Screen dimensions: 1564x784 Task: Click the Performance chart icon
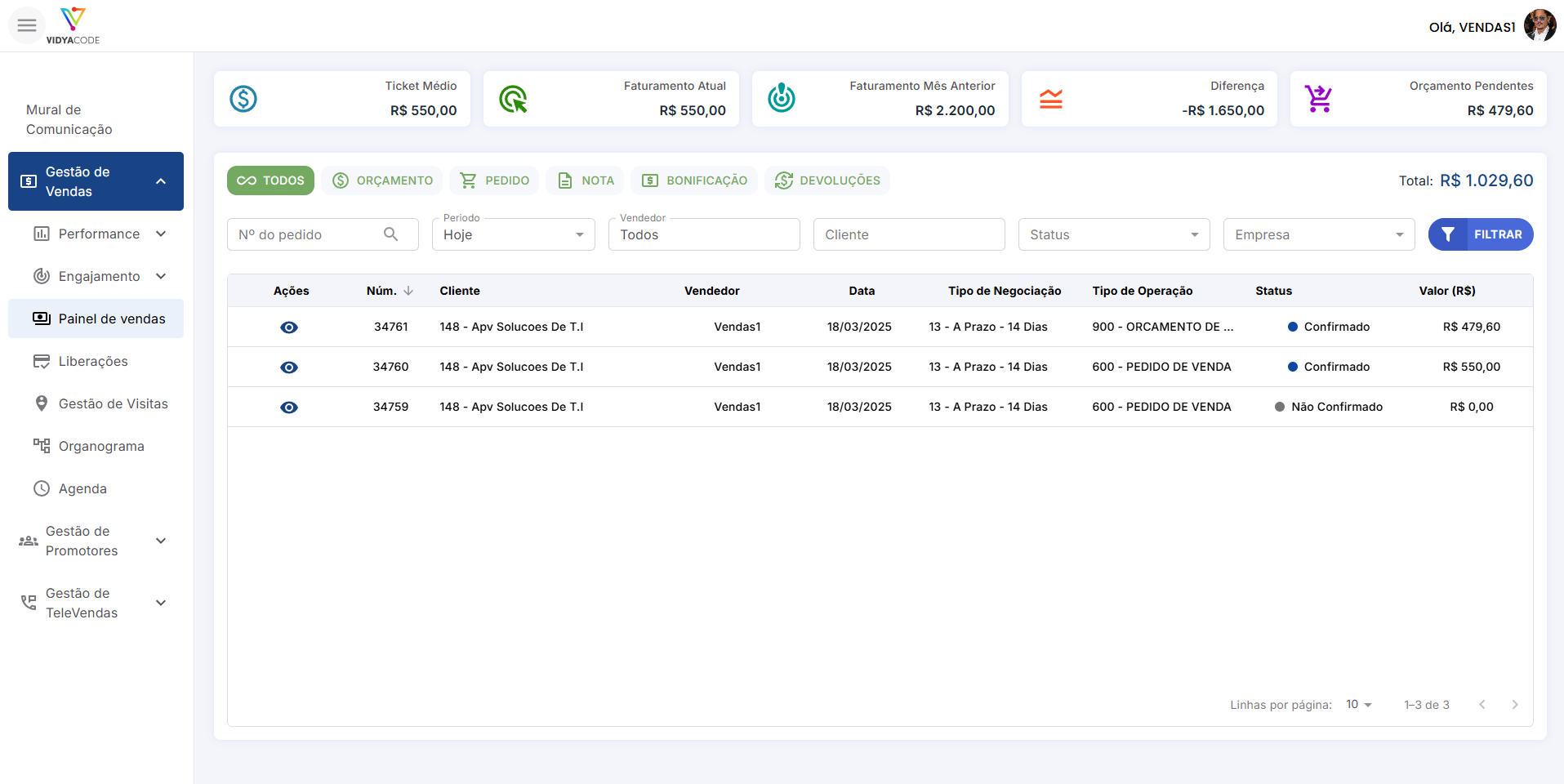42,234
